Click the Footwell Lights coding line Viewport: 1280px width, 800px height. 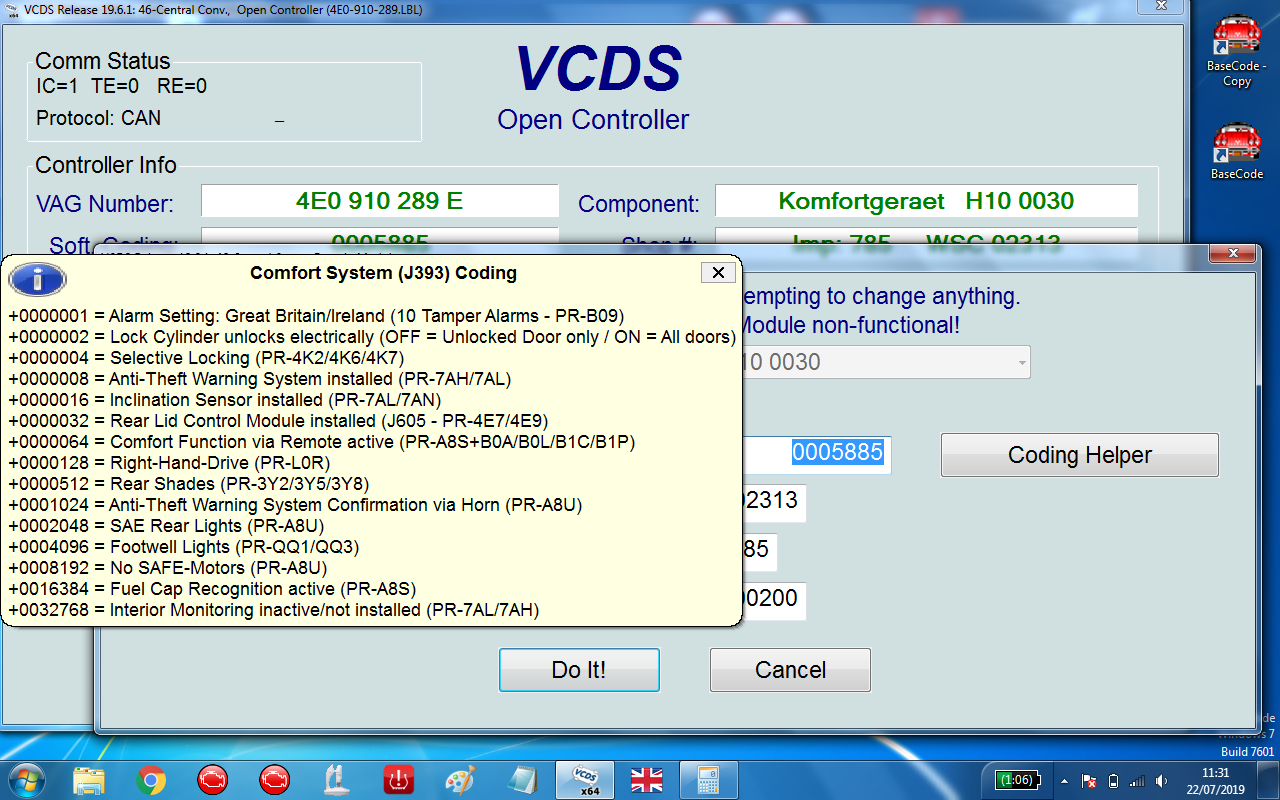click(183, 547)
